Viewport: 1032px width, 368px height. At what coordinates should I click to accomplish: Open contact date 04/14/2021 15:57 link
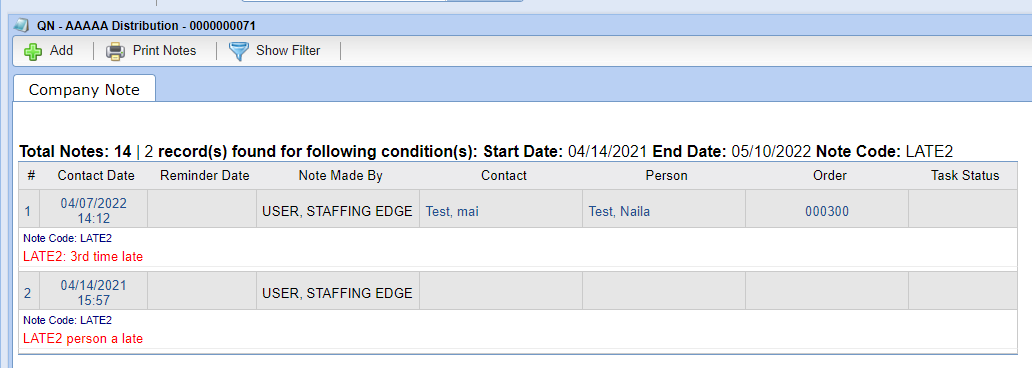coord(93,293)
